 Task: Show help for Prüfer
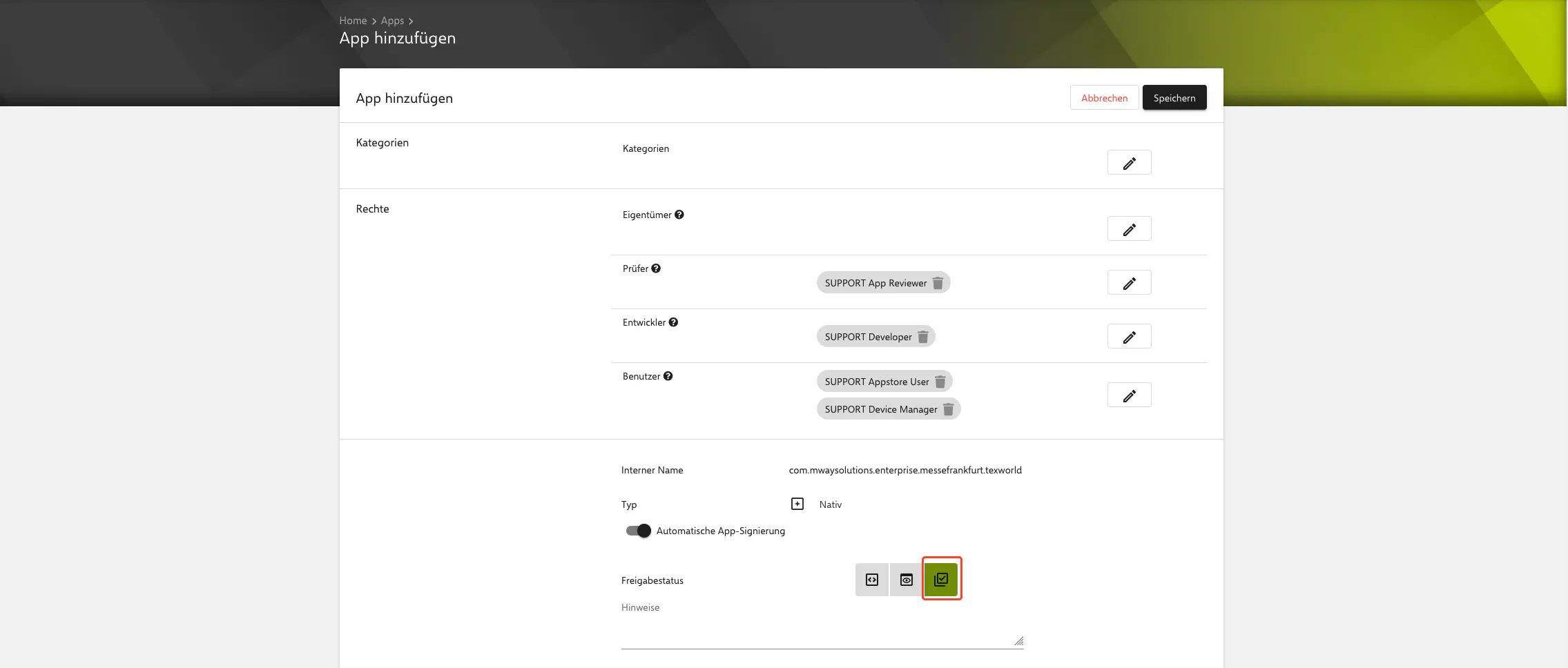tap(656, 268)
